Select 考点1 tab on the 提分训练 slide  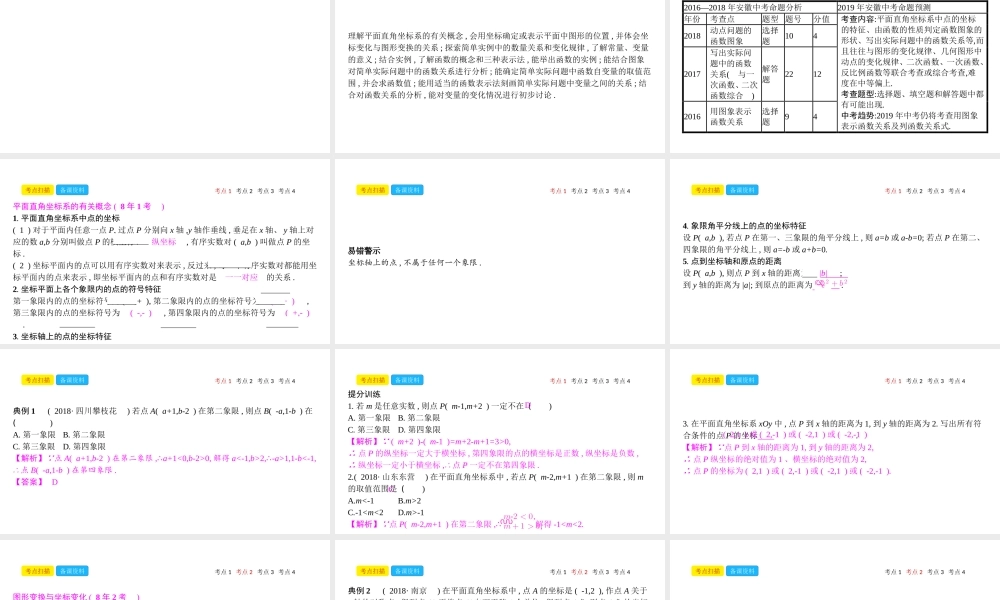(559, 381)
